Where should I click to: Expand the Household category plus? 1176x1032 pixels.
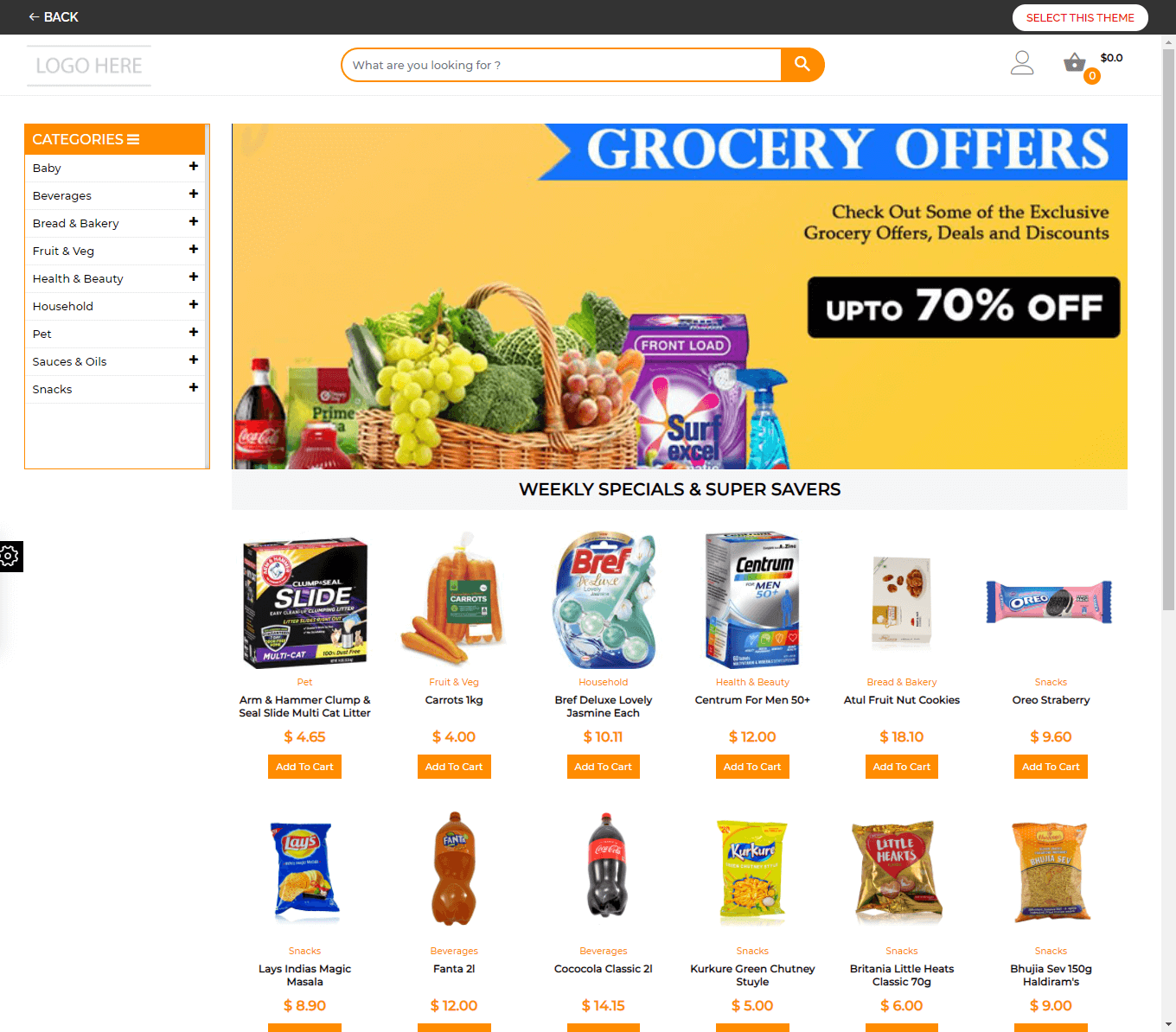(x=194, y=304)
